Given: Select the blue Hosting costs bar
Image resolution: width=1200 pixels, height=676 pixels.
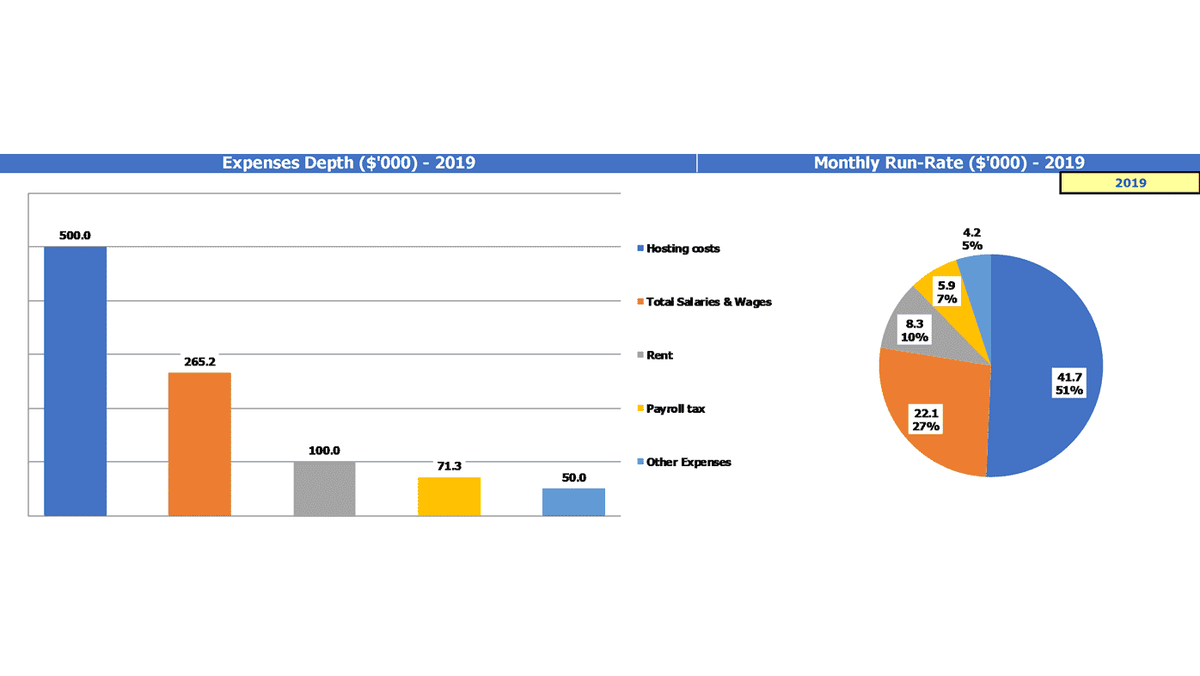Looking at the screenshot, I should 75,381.
